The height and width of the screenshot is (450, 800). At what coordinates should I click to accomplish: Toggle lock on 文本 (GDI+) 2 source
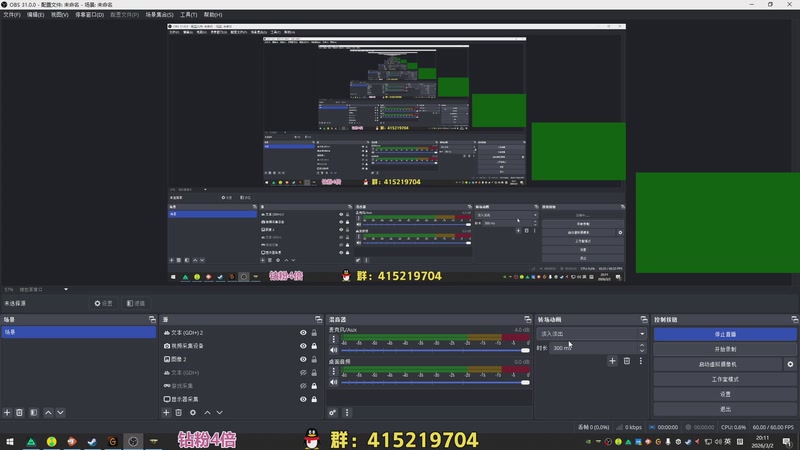point(314,333)
